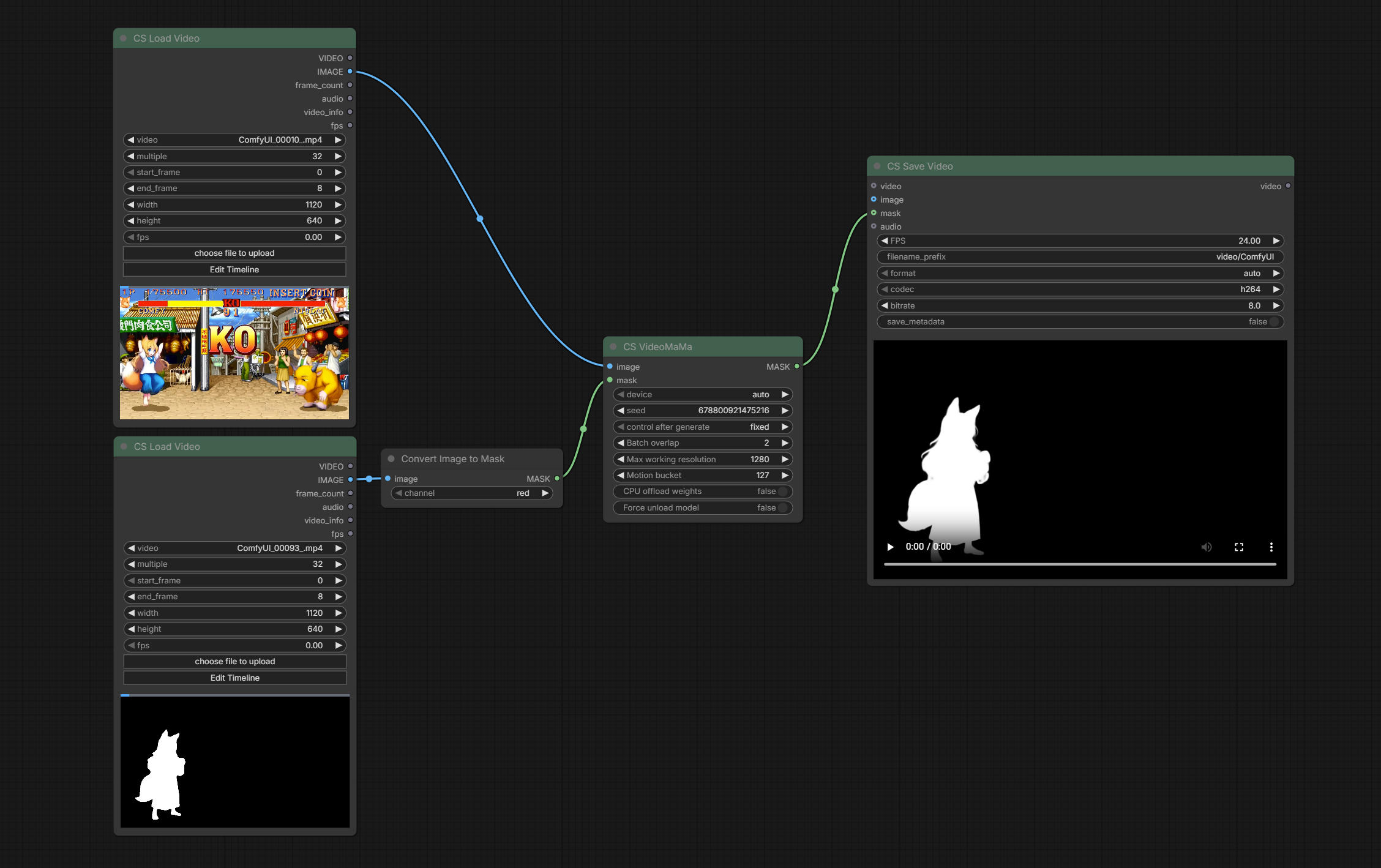Click the top CS Load Video IMAGE output socket
Image resolution: width=1381 pixels, height=868 pixels.
coord(350,72)
